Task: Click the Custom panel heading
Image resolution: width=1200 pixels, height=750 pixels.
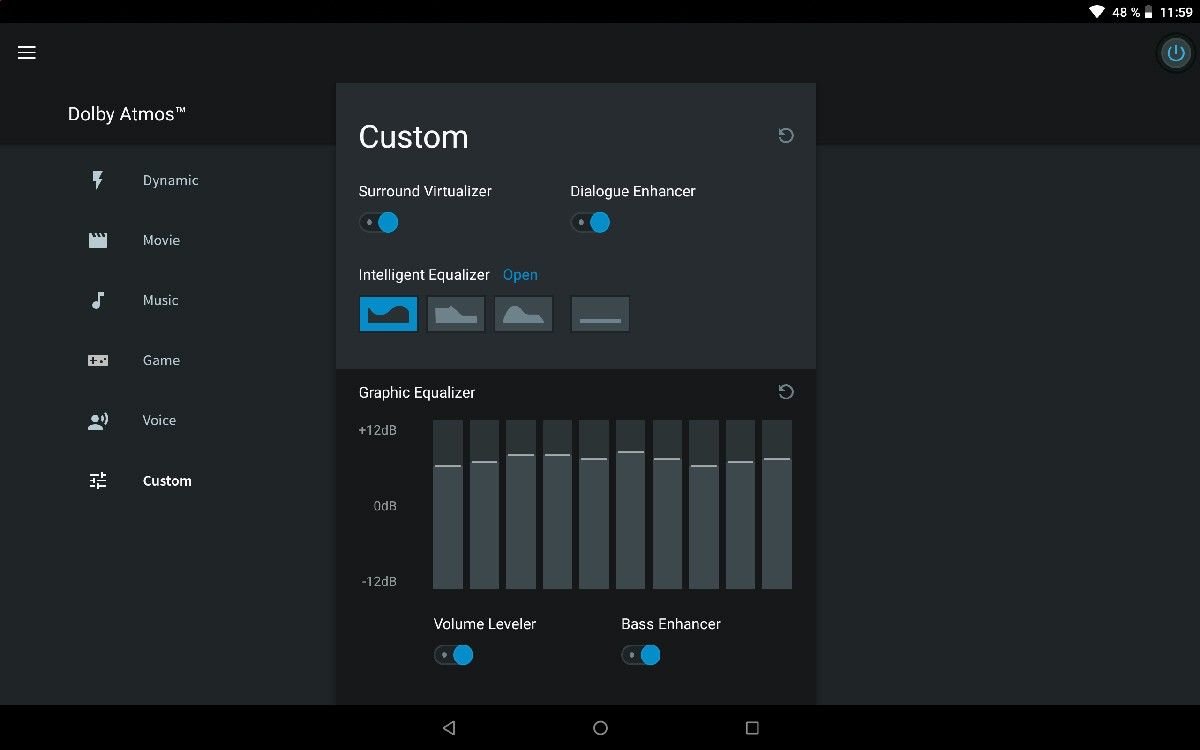Action: tap(413, 137)
